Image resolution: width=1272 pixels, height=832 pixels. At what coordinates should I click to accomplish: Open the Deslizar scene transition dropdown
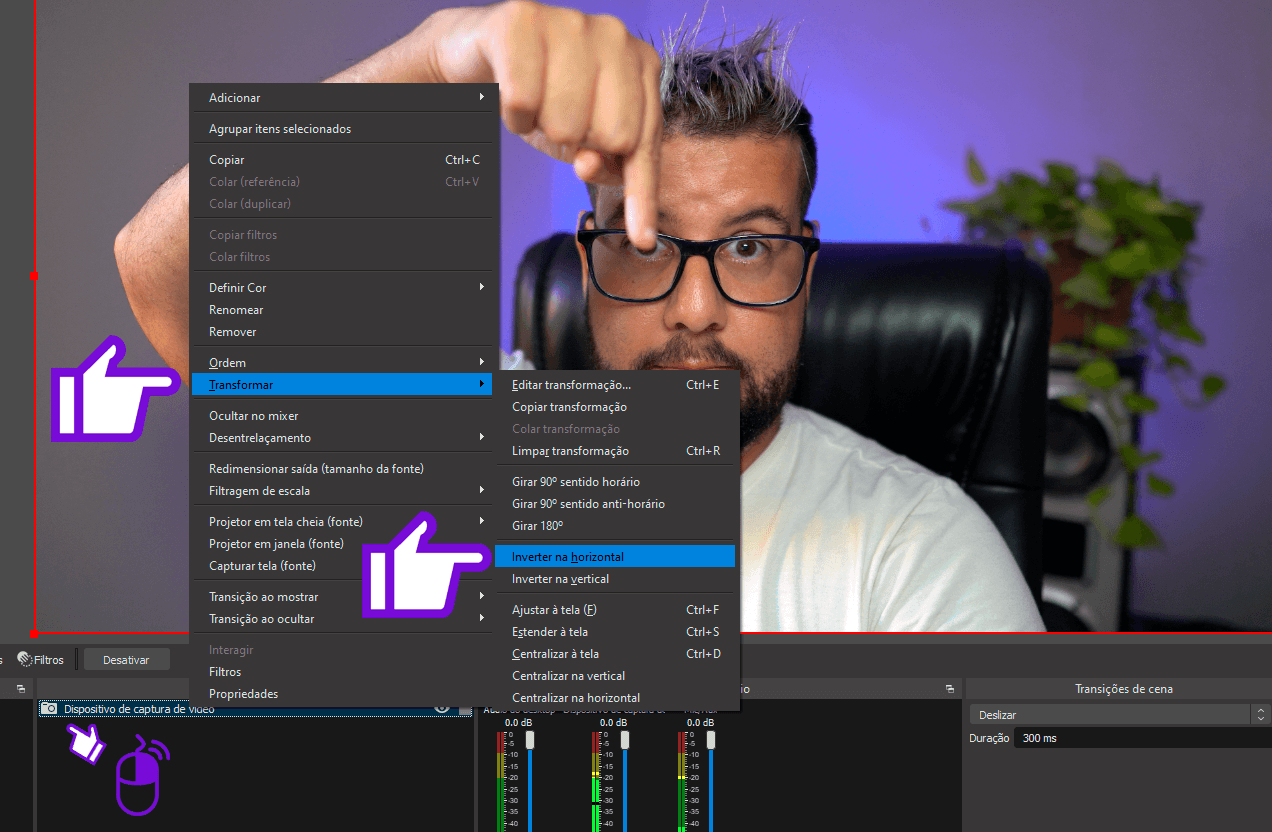click(1120, 715)
